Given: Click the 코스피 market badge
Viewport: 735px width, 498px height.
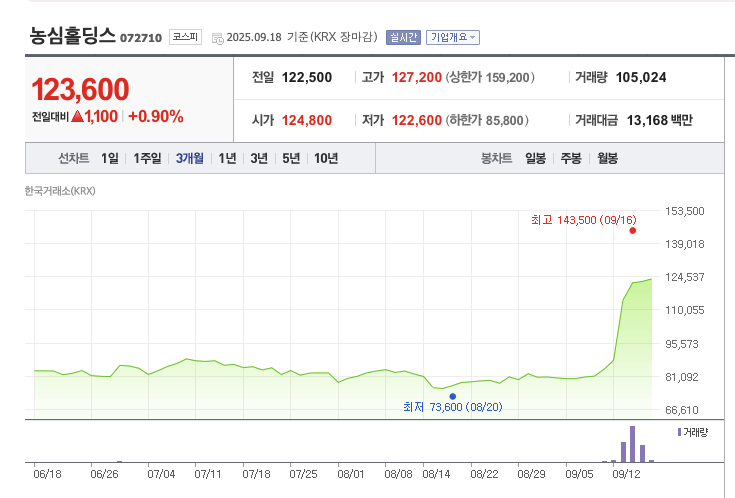Looking at the screenshot, I should [185, 37].
